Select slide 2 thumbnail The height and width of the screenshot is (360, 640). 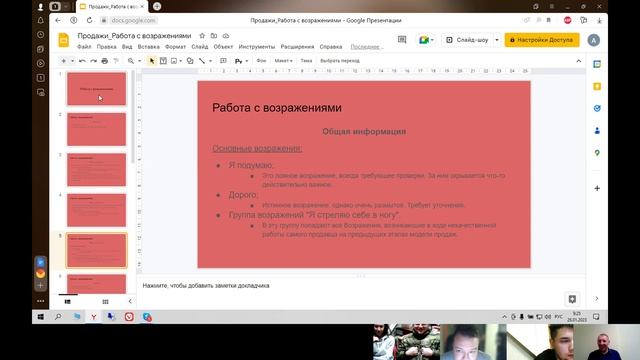[96, 129]
